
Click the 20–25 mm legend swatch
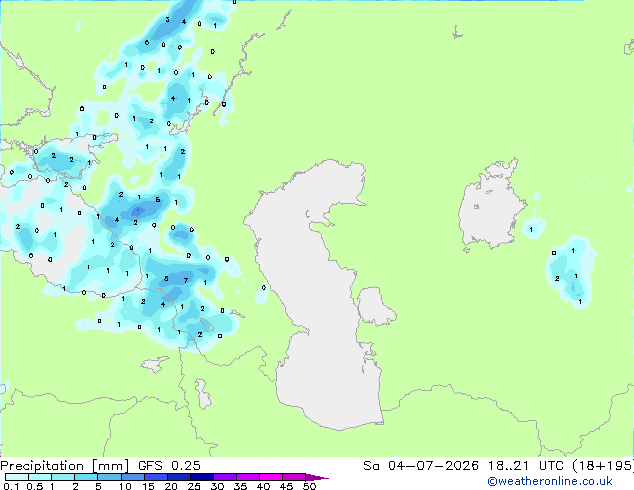(179, 477)
